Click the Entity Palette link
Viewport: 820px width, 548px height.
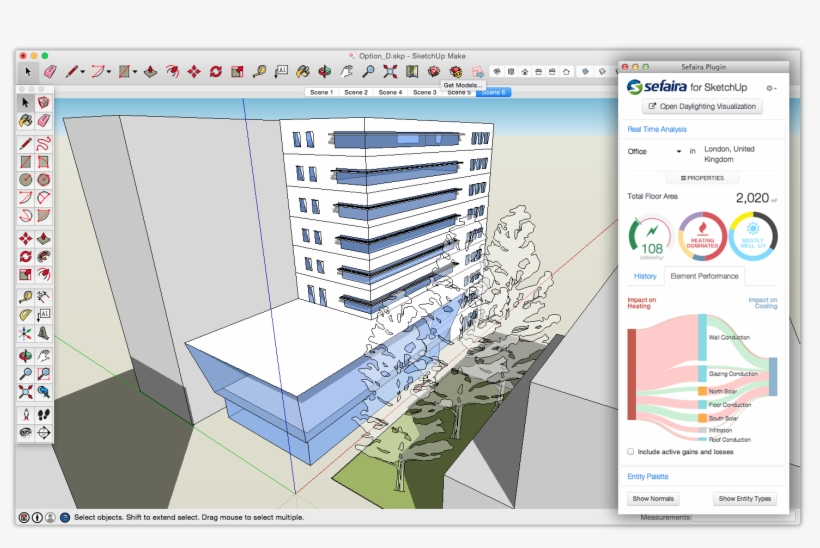647,476
